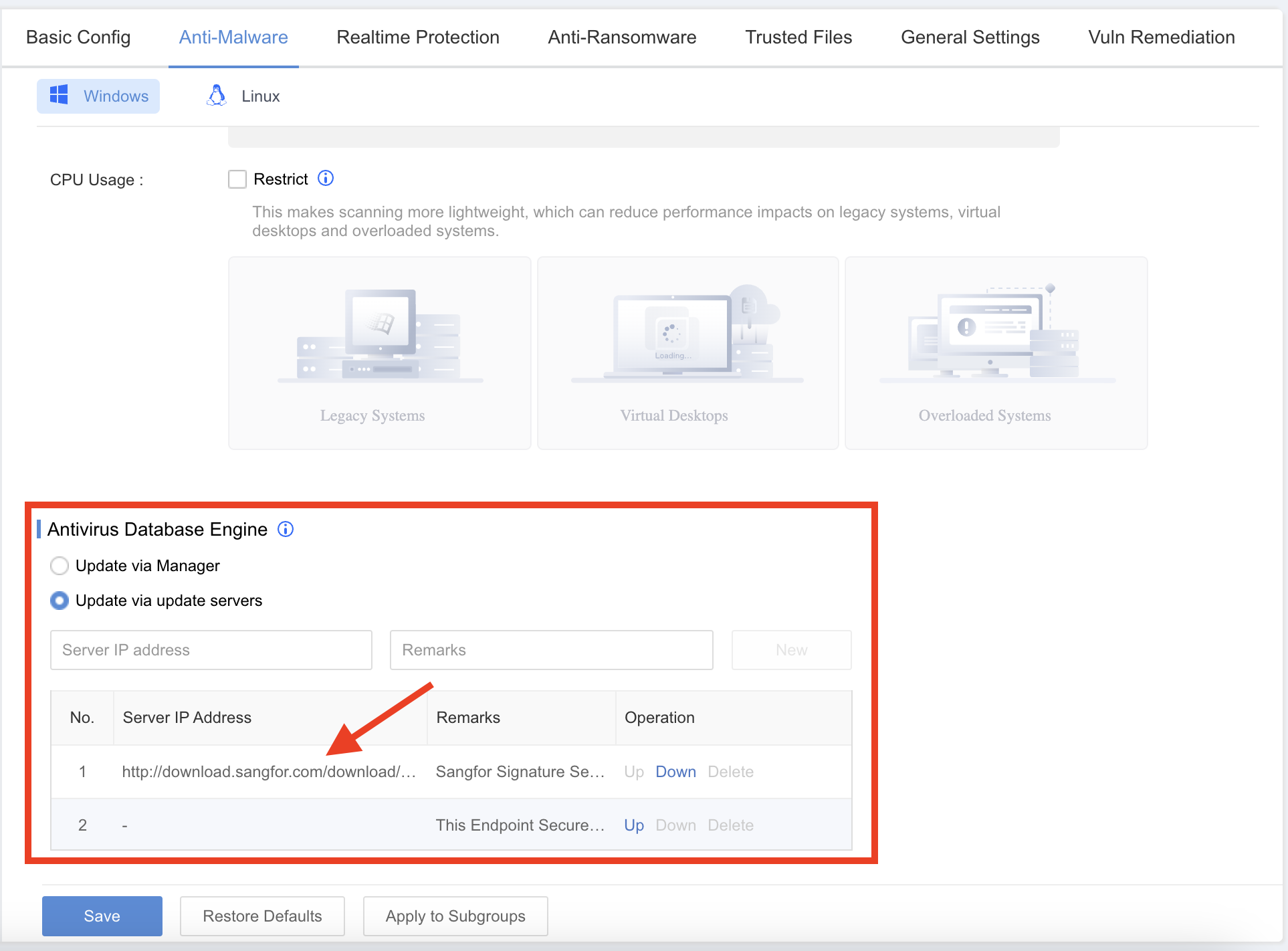Move the Endpoint Secure entry up

(633, 825)
